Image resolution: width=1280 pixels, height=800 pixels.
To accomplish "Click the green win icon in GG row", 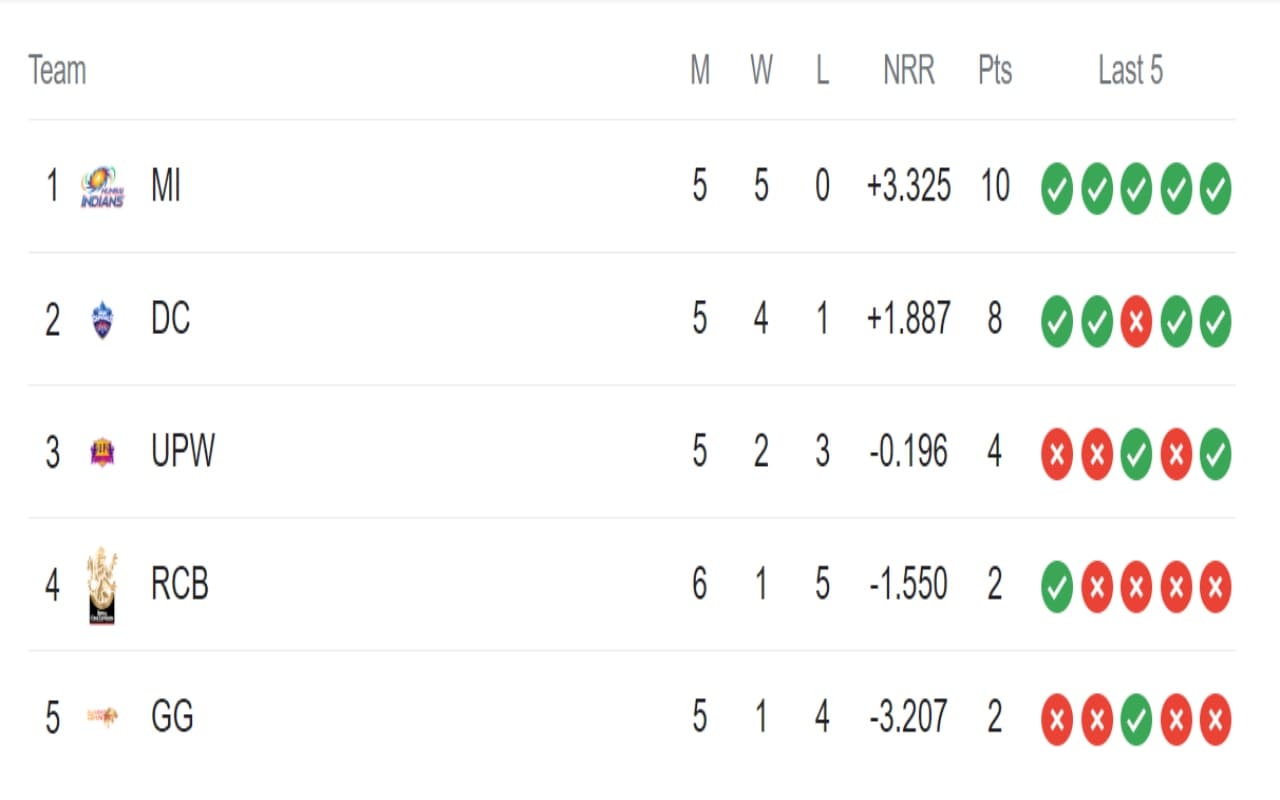I will pyautogui.click(x=1136, y=718).
